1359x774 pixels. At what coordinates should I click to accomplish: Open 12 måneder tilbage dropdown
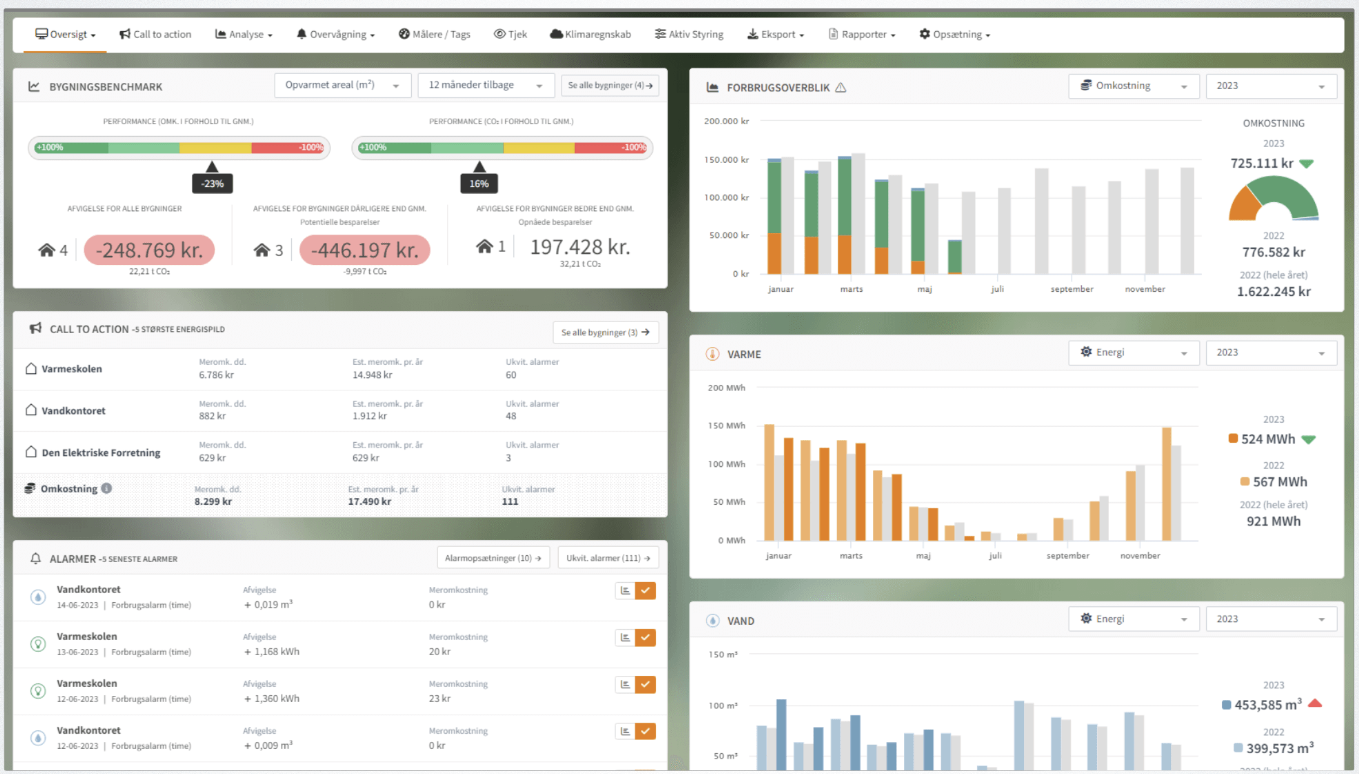click(486, 85)
